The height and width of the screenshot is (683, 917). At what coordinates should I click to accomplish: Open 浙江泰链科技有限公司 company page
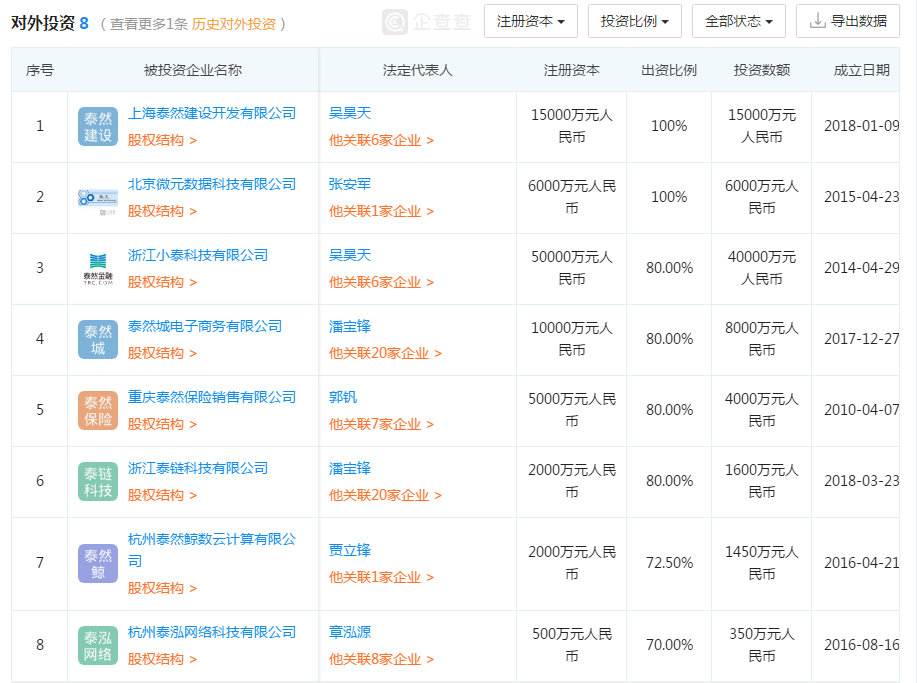[x=198, y=468]
